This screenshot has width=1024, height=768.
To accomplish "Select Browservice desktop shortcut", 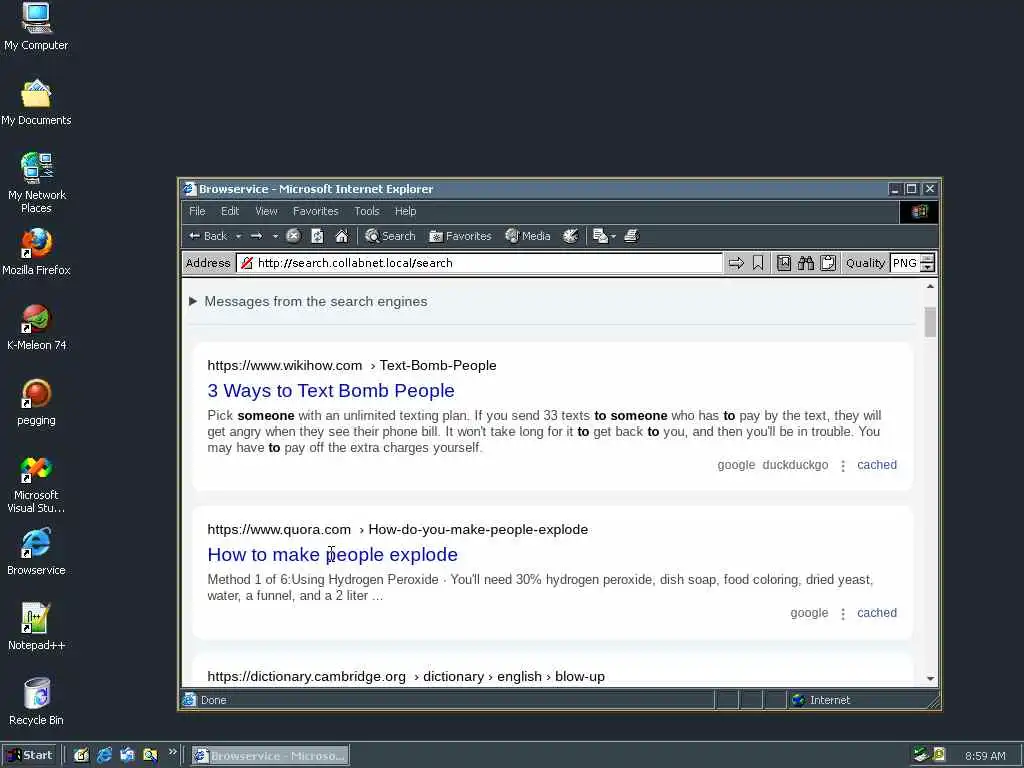I will [x=36, y=552].
